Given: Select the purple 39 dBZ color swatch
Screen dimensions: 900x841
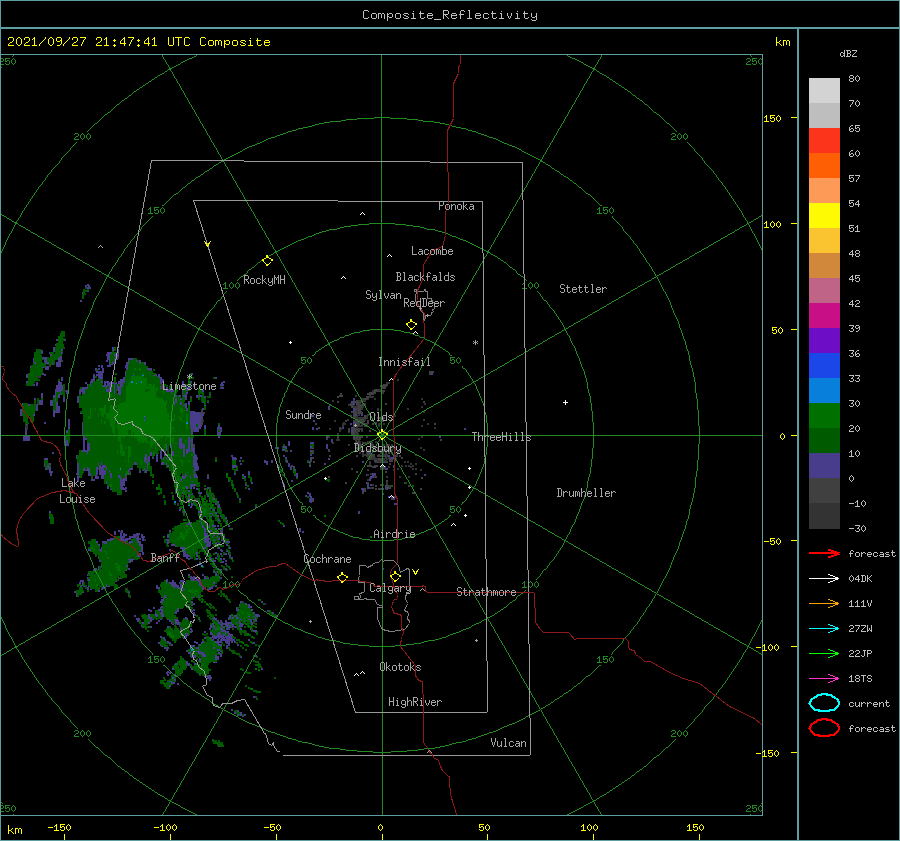Looking at the screenshot, I should click(x=824, y=340).
